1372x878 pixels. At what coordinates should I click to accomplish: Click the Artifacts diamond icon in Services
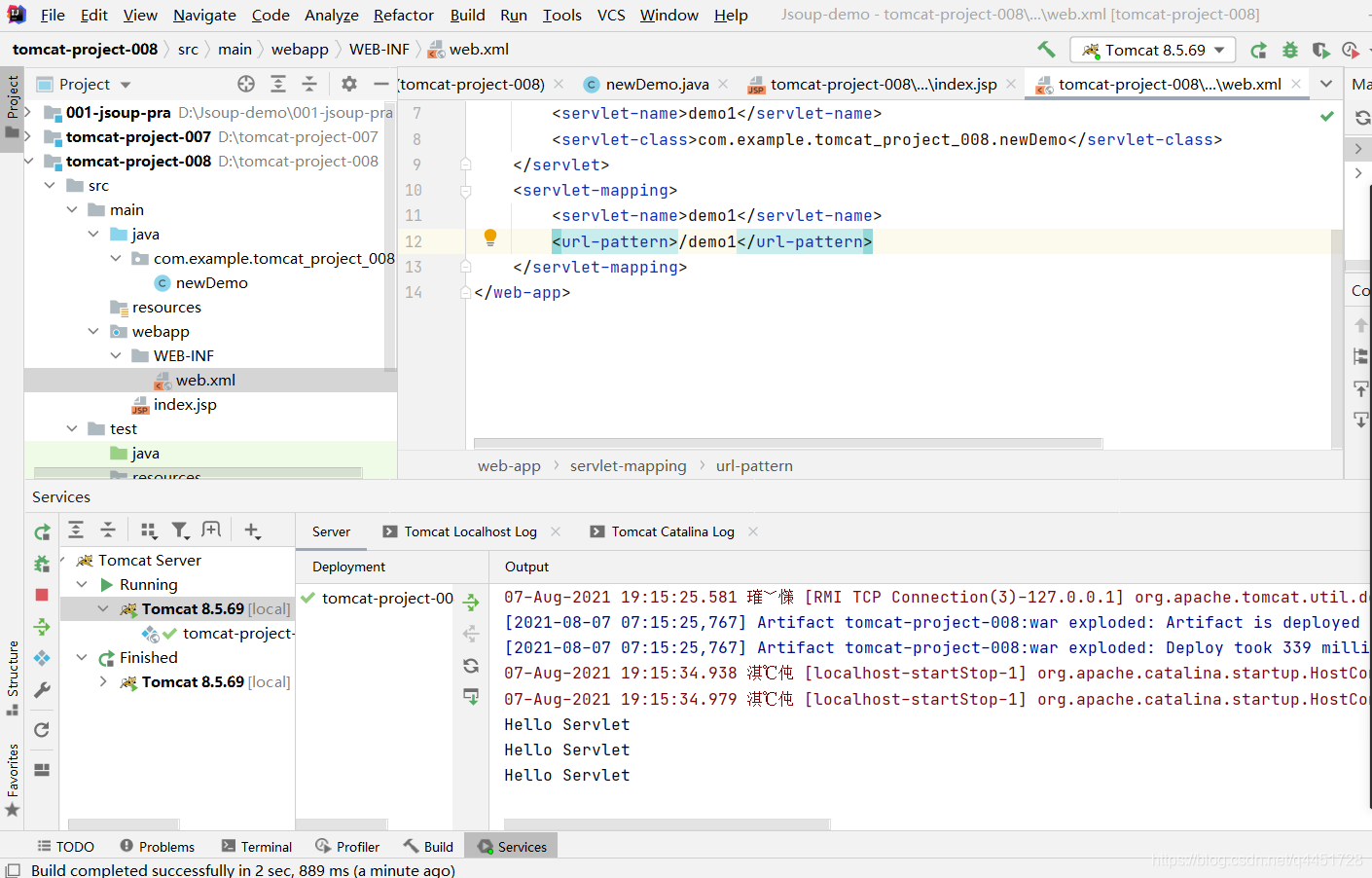(42, 658)
